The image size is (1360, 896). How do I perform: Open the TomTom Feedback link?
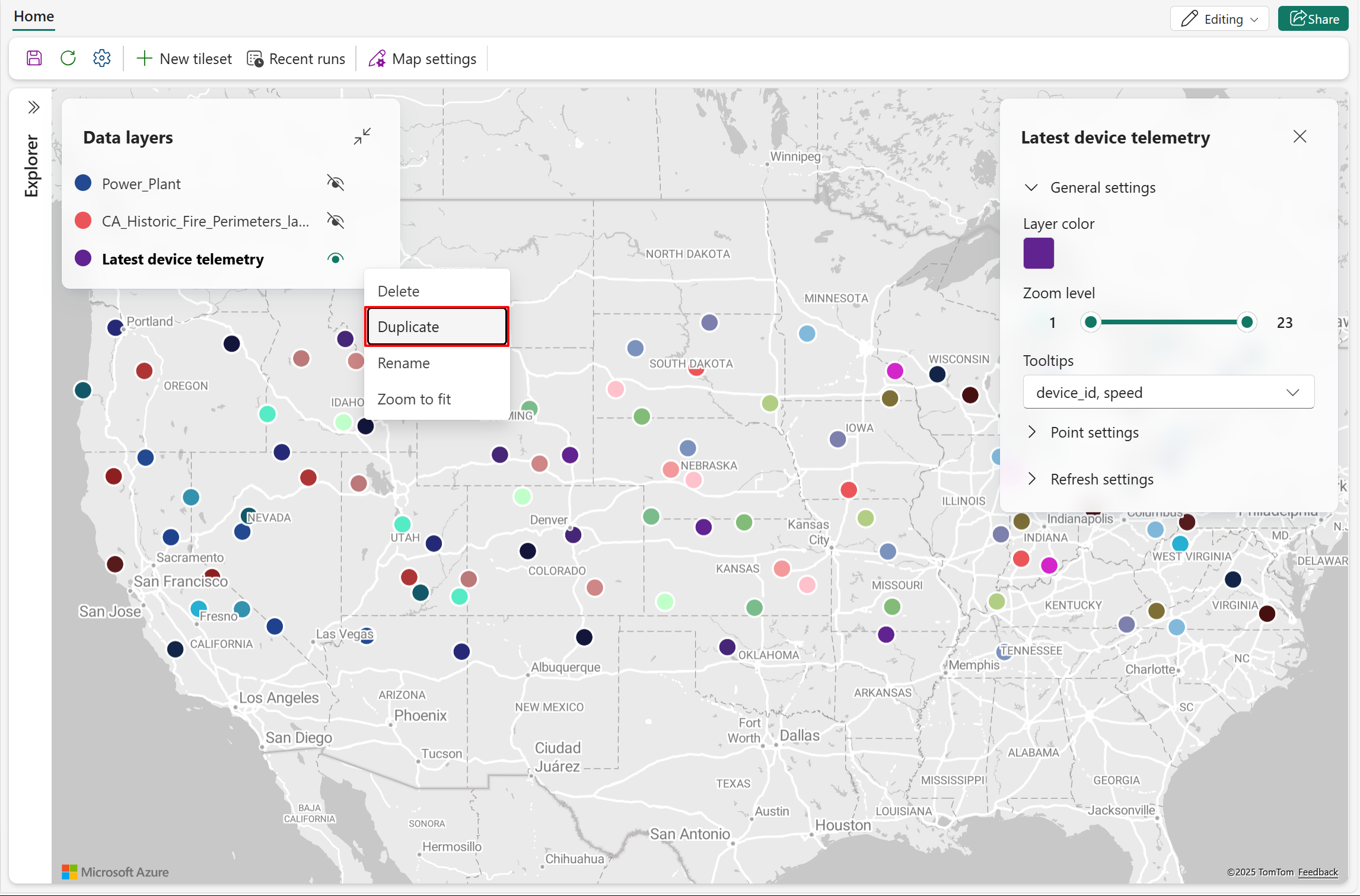(1317, 872)
